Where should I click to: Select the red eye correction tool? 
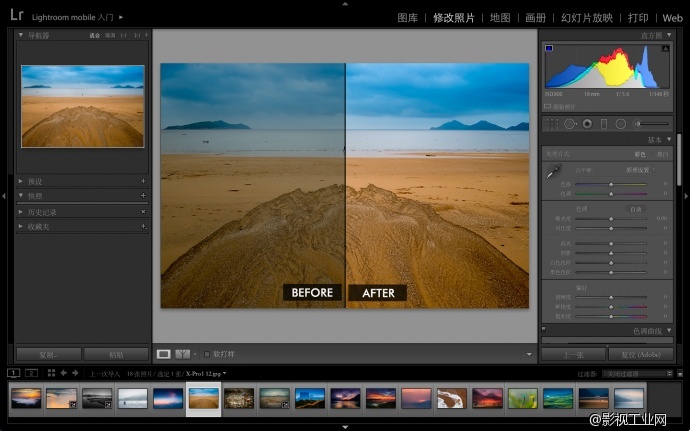click(587, 123)
